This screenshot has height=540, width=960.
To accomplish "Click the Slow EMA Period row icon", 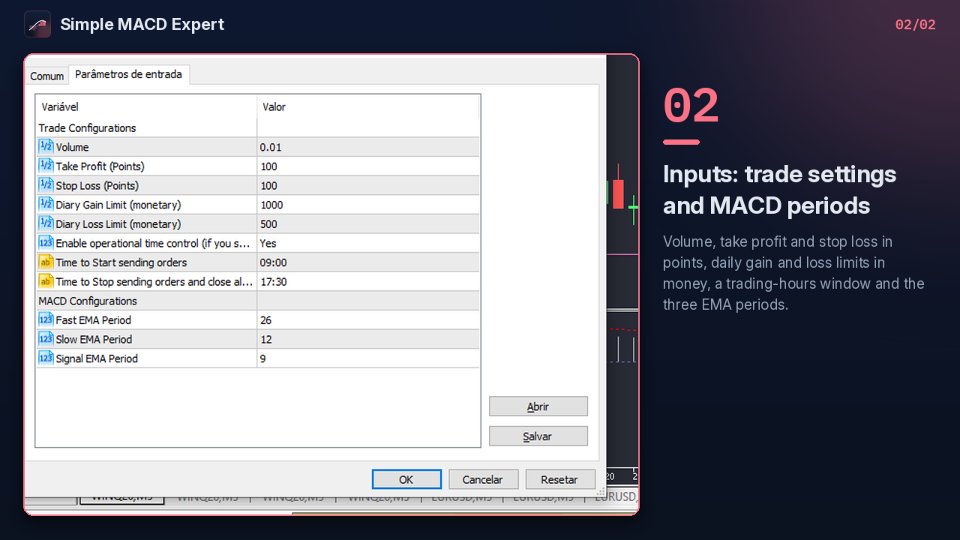I will (46, 339).
